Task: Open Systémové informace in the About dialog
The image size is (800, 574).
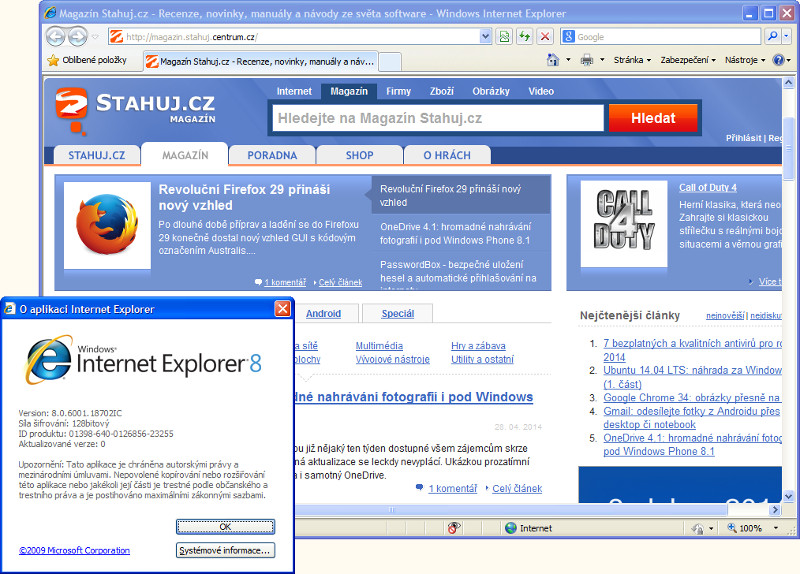Action: [225, 551]
